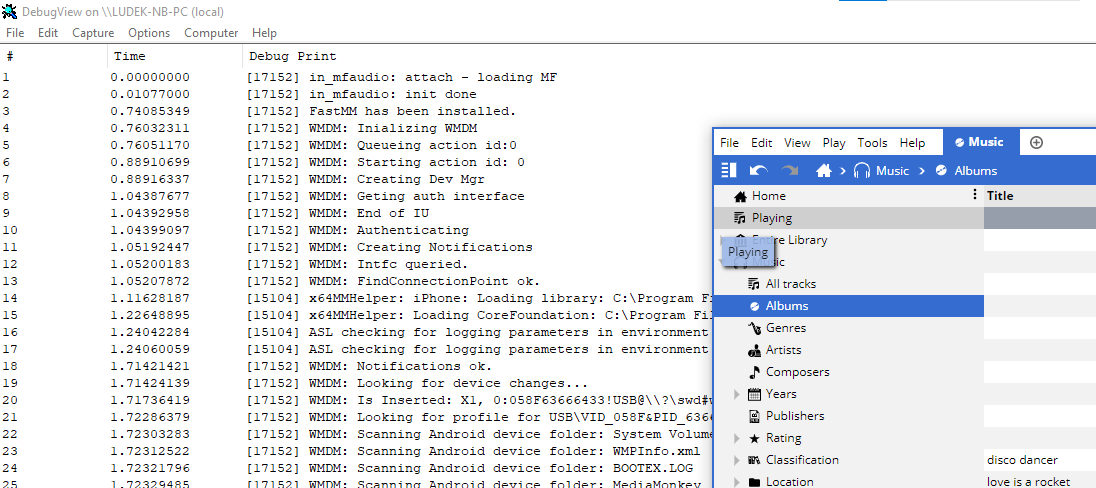Click the home icon in breadcrumb bar
The height and width of the screenshot is (488, 1096).
tap(824, 171)
